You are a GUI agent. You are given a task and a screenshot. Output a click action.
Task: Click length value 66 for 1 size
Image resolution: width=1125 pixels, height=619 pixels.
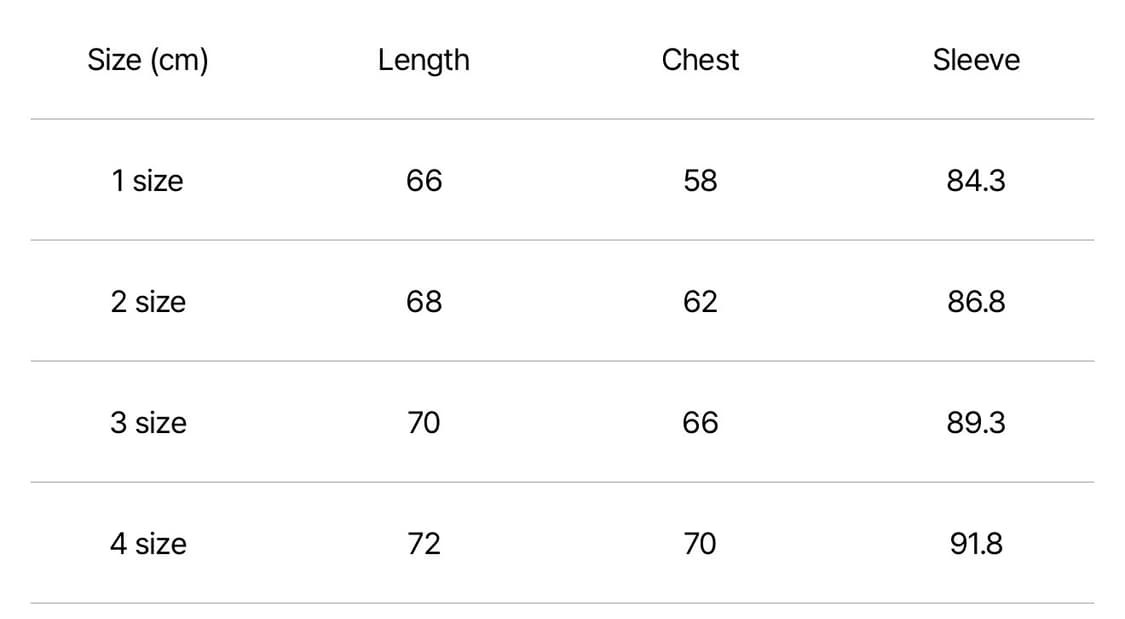click(424, 181)
